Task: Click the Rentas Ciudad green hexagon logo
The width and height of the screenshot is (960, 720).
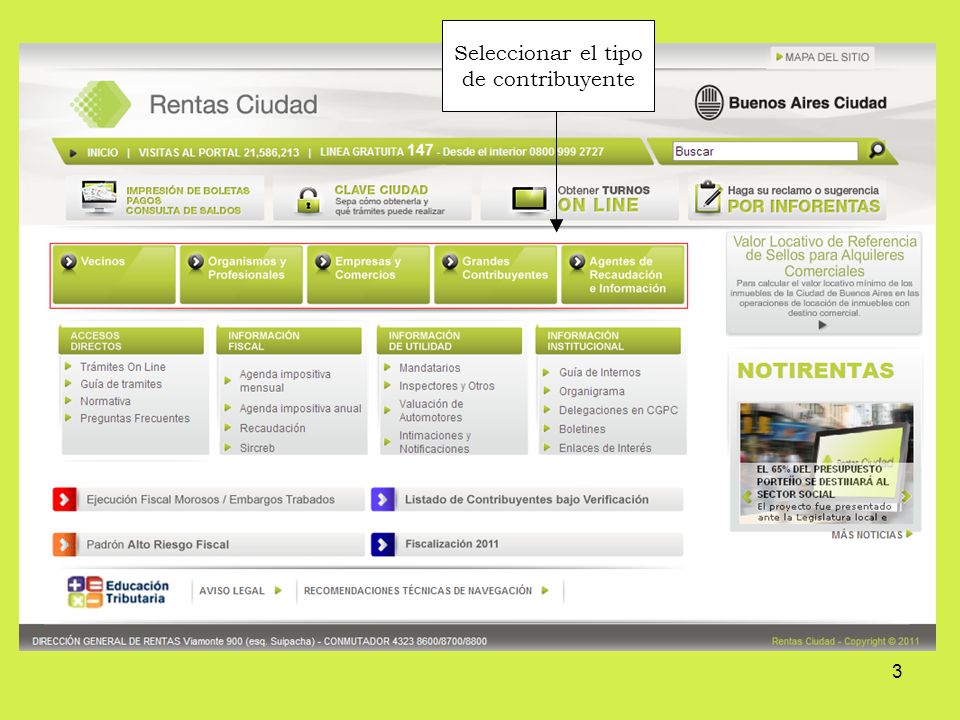Action: click(100, 104)
